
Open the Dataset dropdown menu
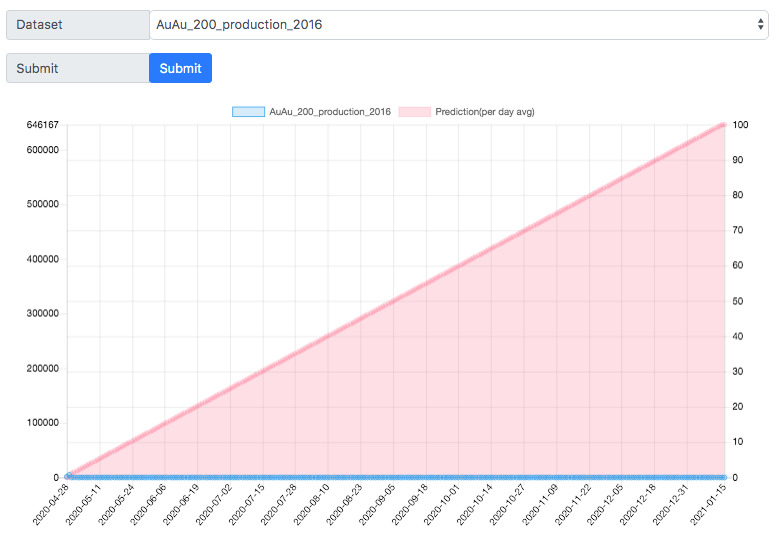coord(459,25)
